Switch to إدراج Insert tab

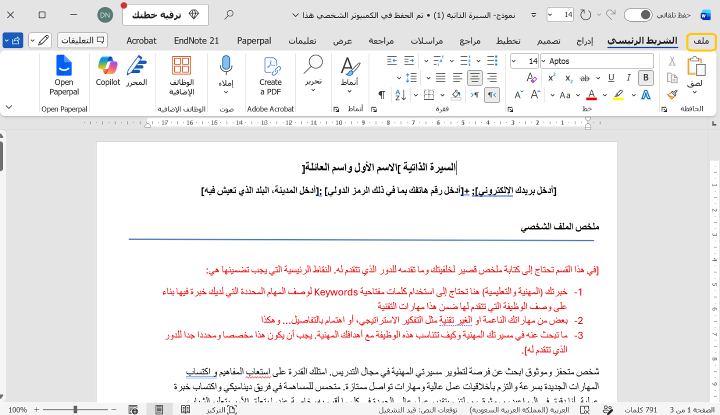(585, 41)
